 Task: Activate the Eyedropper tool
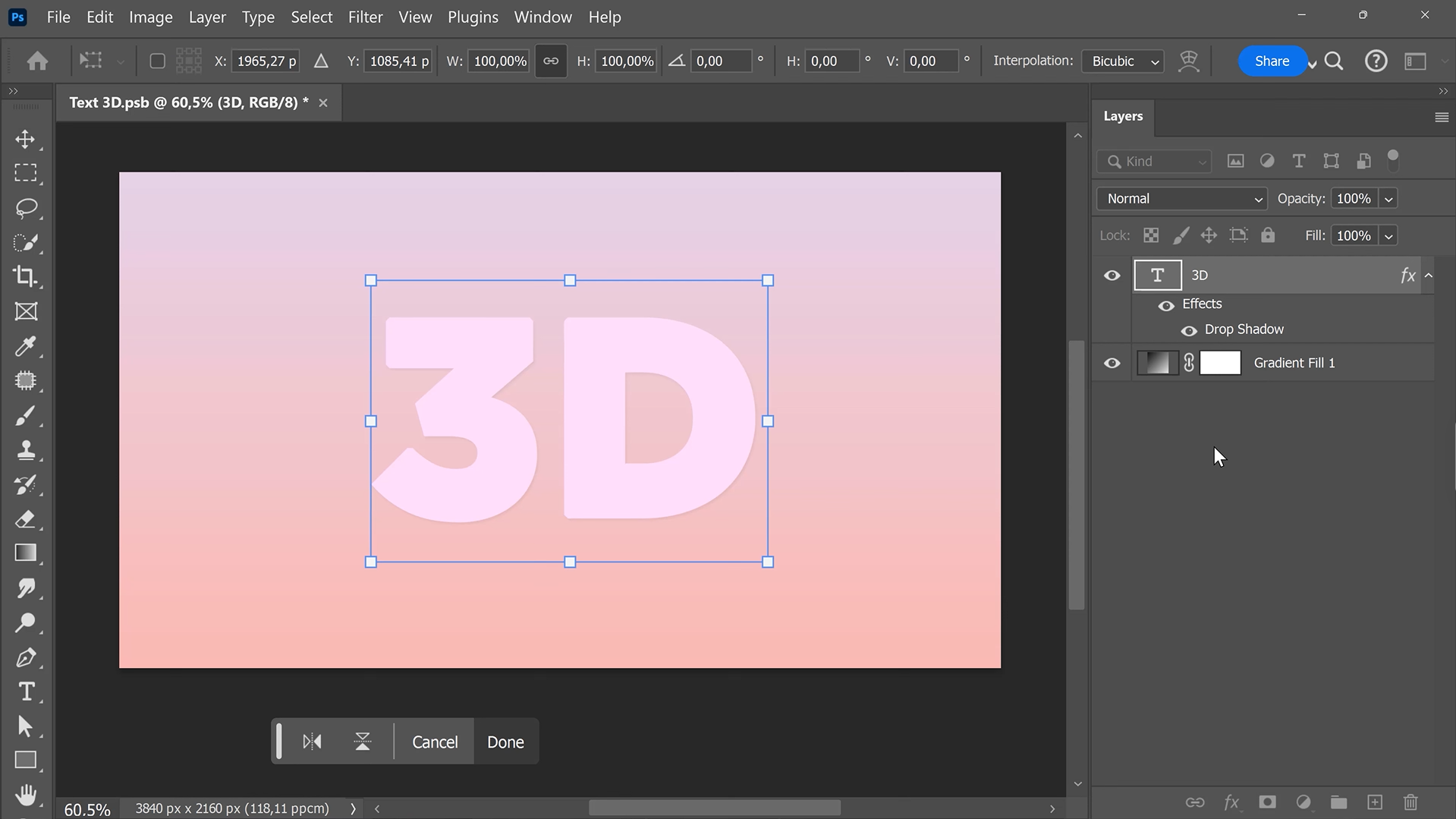(25, 346)
